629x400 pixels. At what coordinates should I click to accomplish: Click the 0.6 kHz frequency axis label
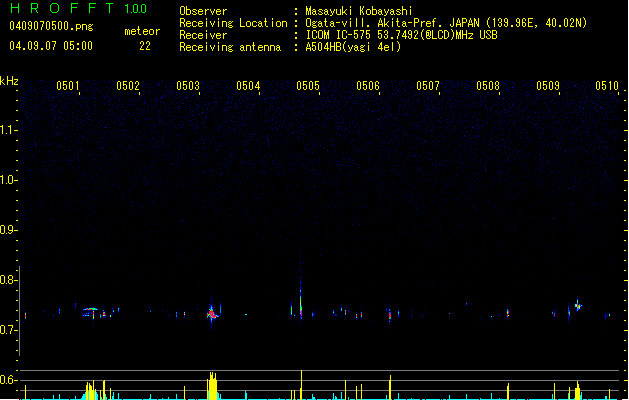click(8, 380)
